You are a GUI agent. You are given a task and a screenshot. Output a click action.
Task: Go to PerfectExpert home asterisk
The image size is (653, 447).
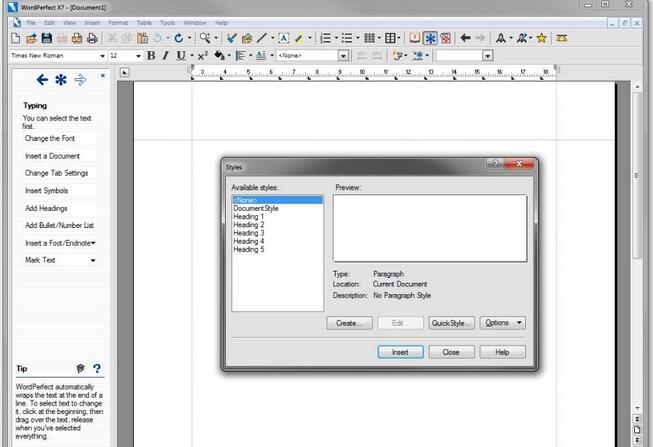[61, 80]
